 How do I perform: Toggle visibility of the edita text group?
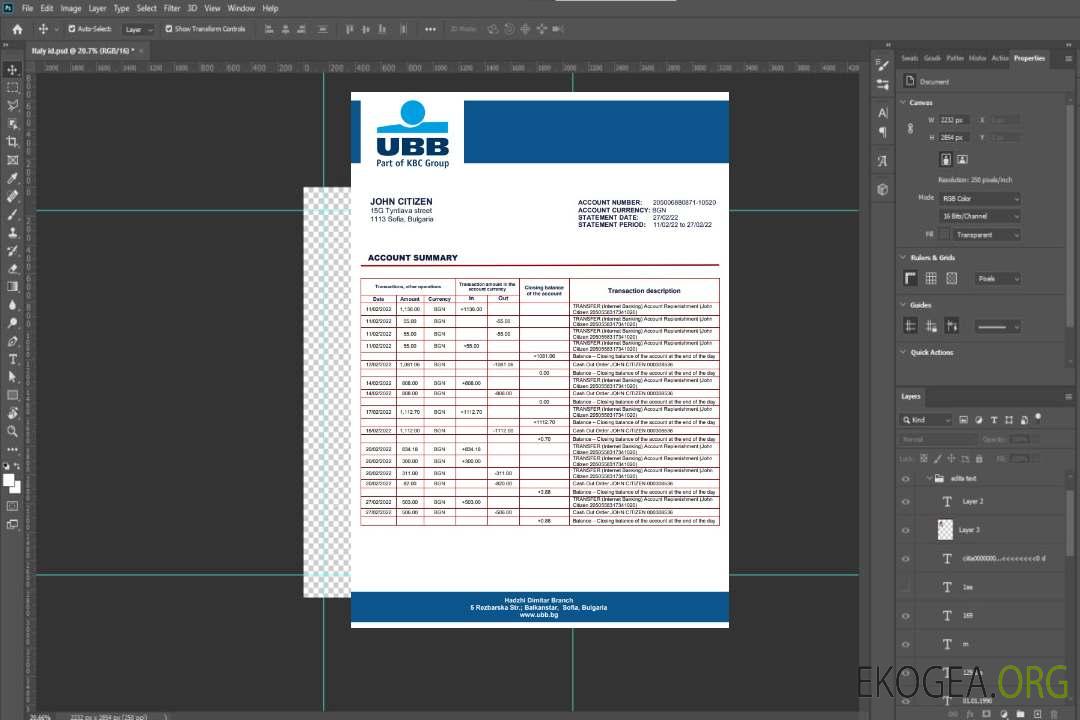tap(906, 478)
